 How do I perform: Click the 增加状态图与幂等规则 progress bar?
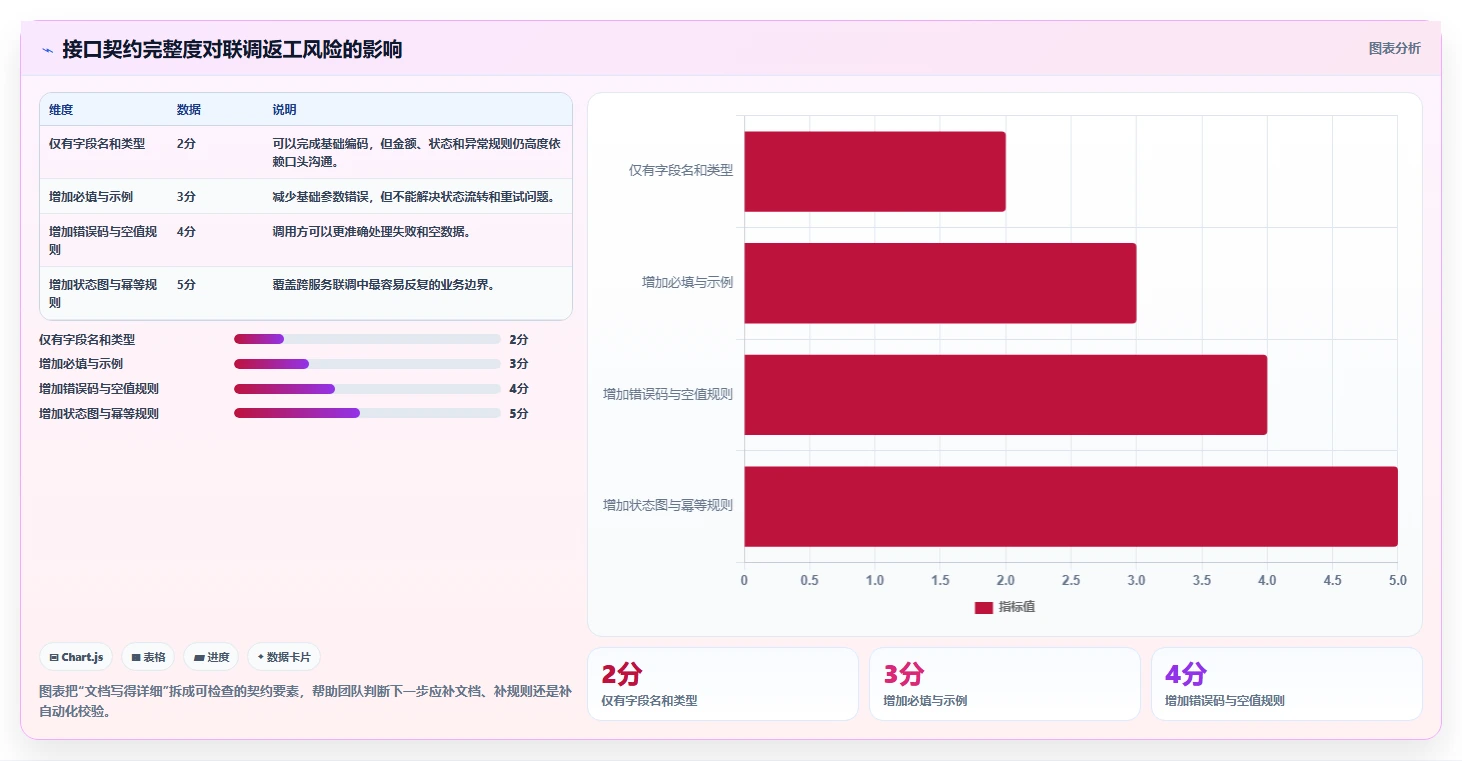[x=367, y=413]
